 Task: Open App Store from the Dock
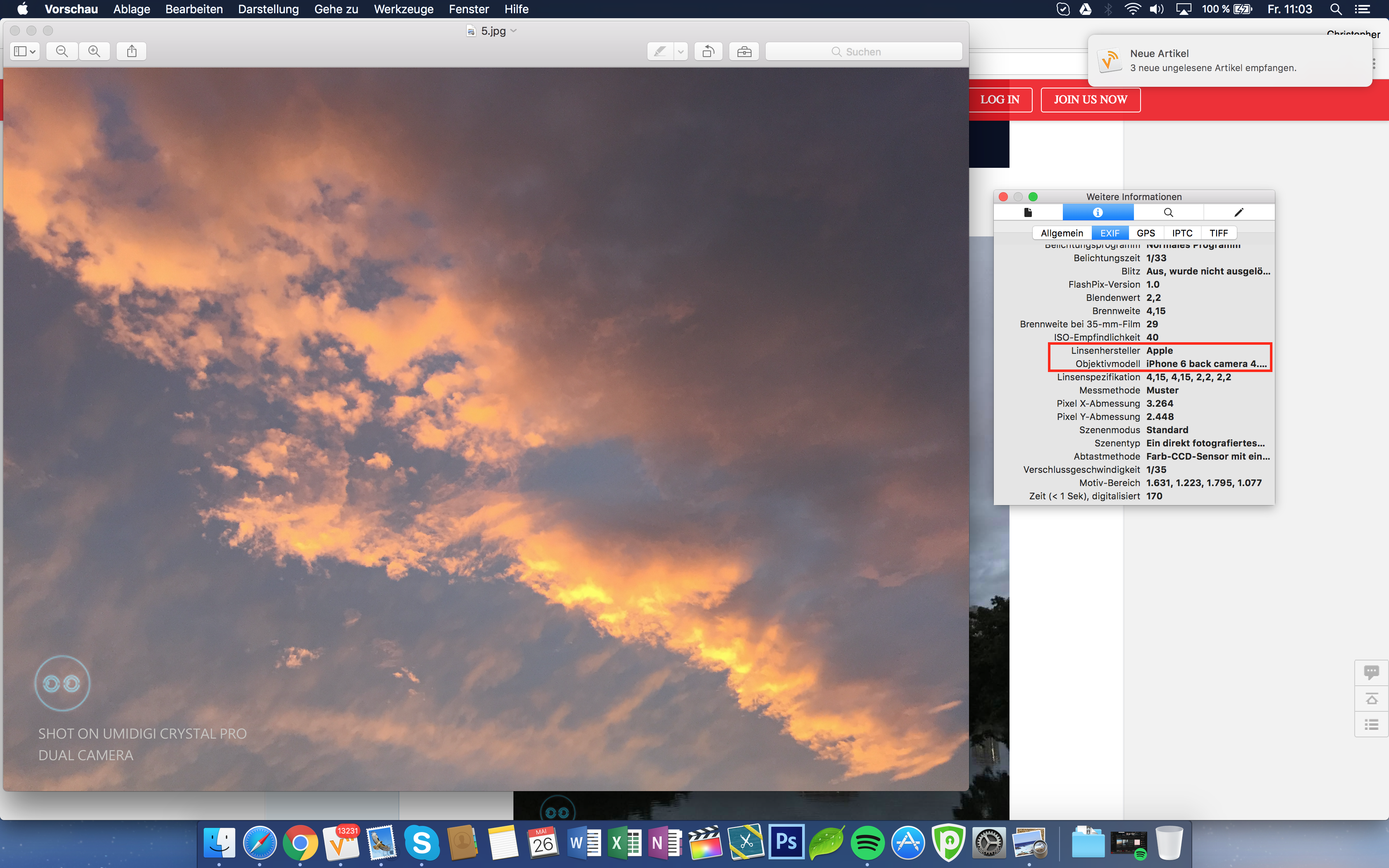click(908, 842)
